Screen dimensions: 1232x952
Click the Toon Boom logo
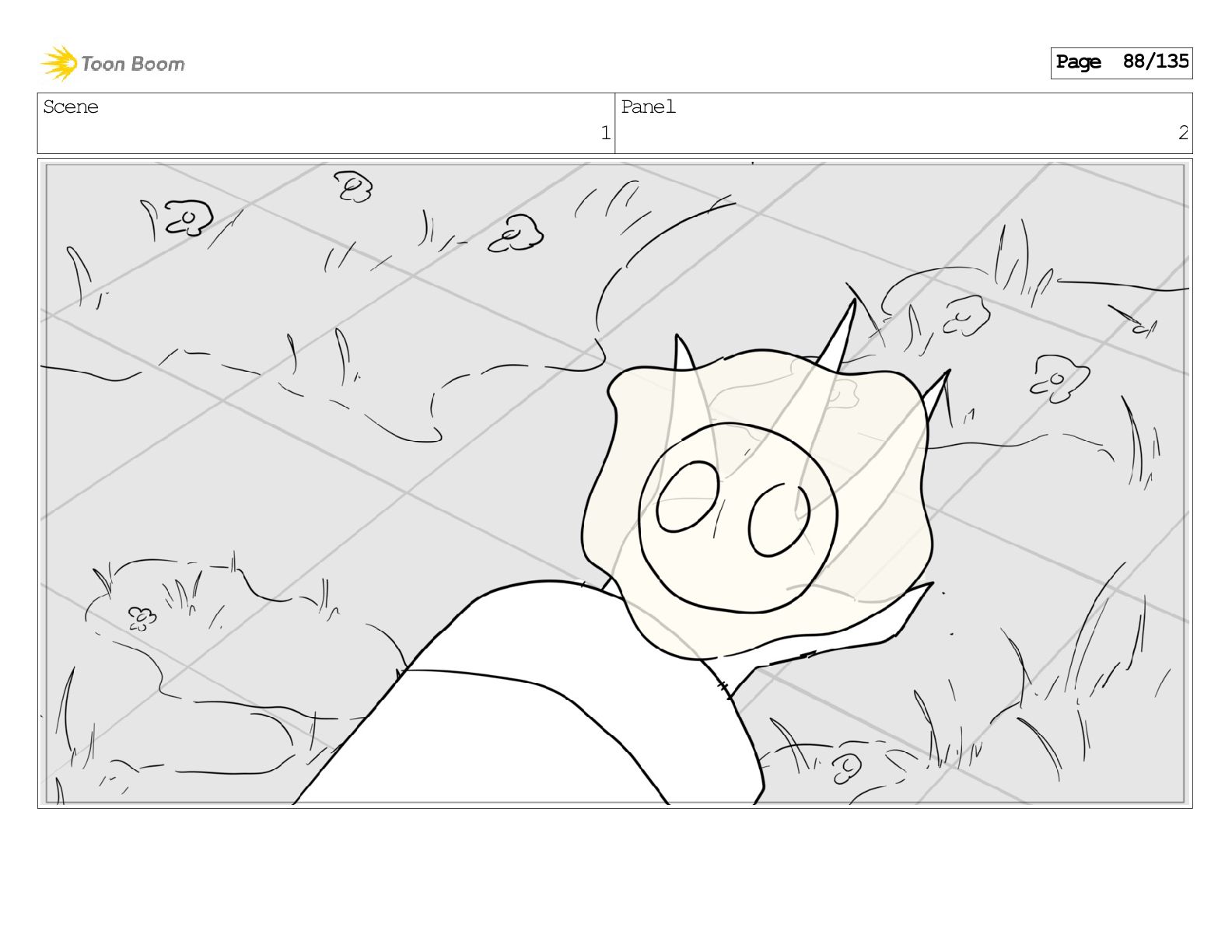(x=113, y=63)
